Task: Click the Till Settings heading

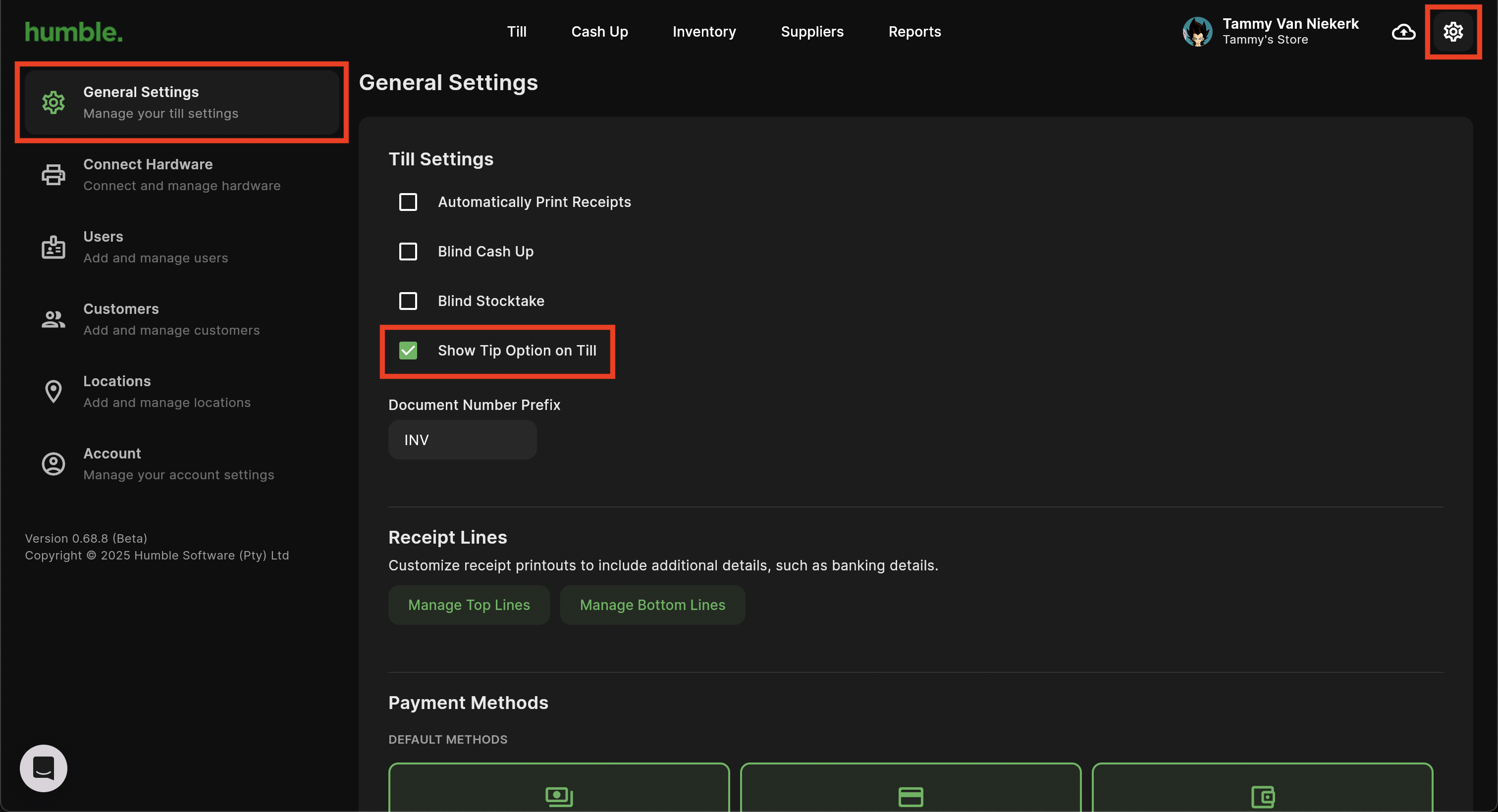Action: click(x=441, y=158)
